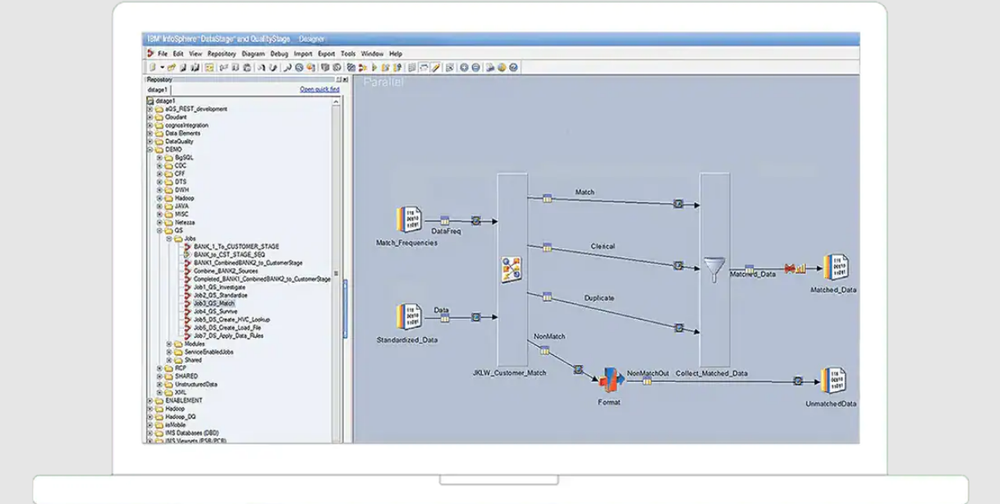Select the dstage1 repository tab
The height and width of the screenshot is (504, 1000).
pyautogui.click(x=158, y=90)
